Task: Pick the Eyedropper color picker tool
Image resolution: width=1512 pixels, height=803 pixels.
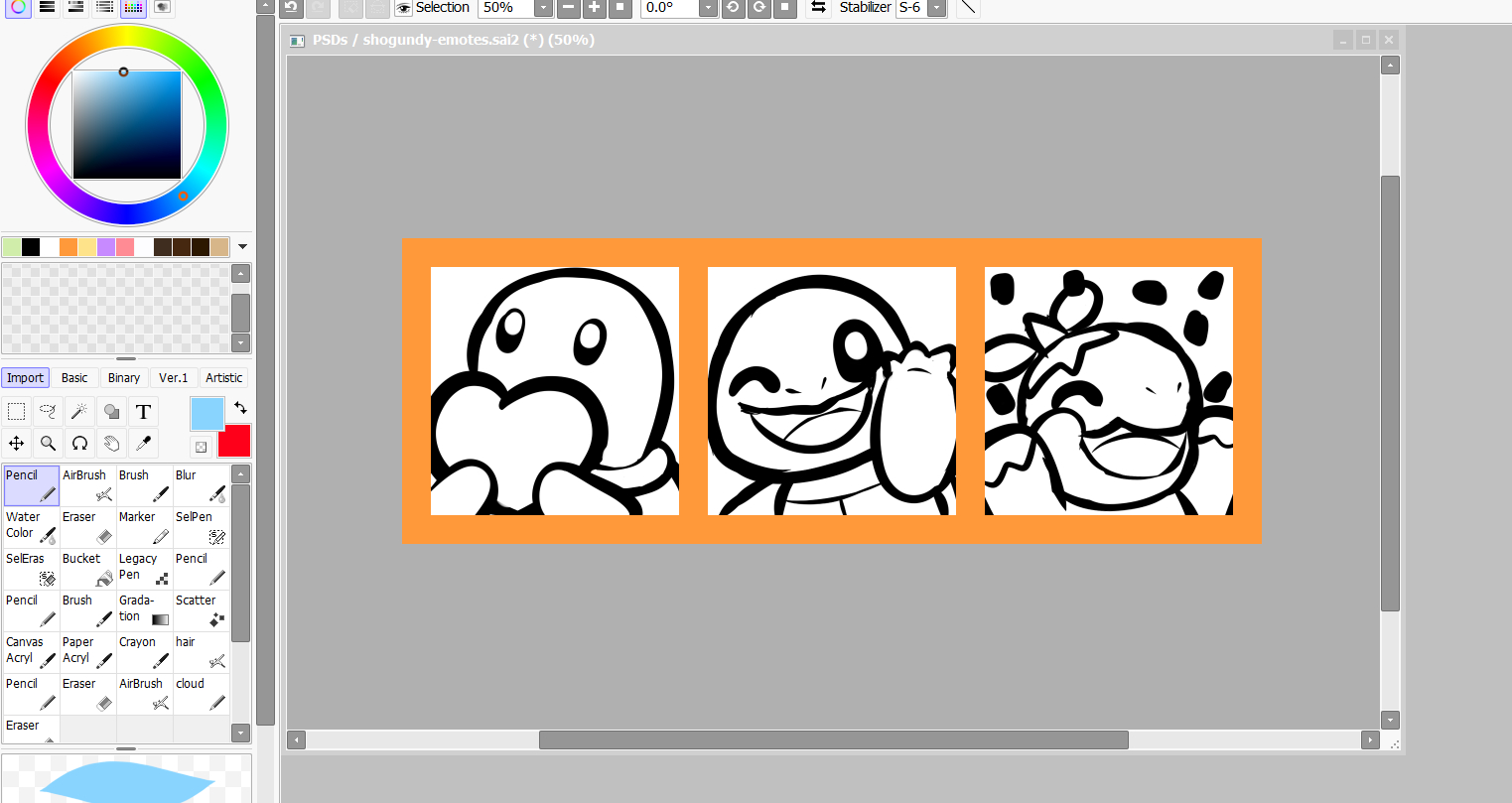Action: point(143,443)
